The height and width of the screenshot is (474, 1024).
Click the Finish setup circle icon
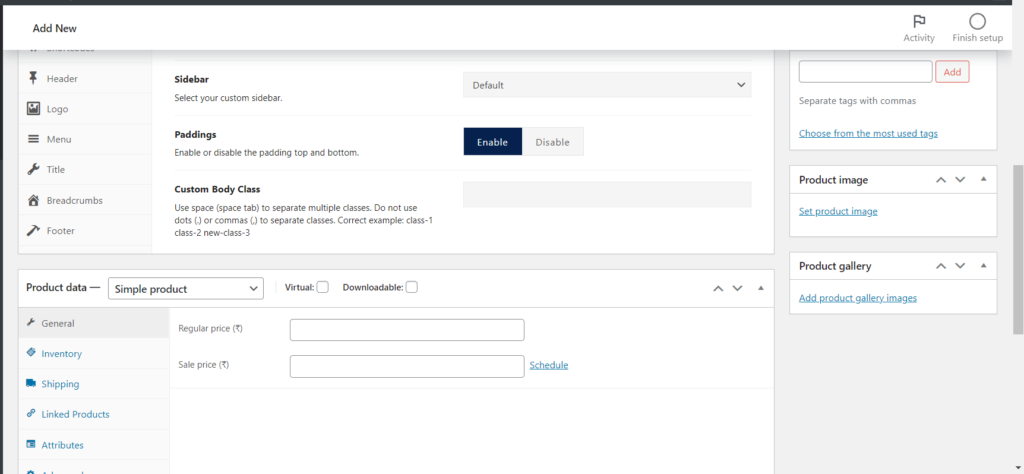(977, 21)
